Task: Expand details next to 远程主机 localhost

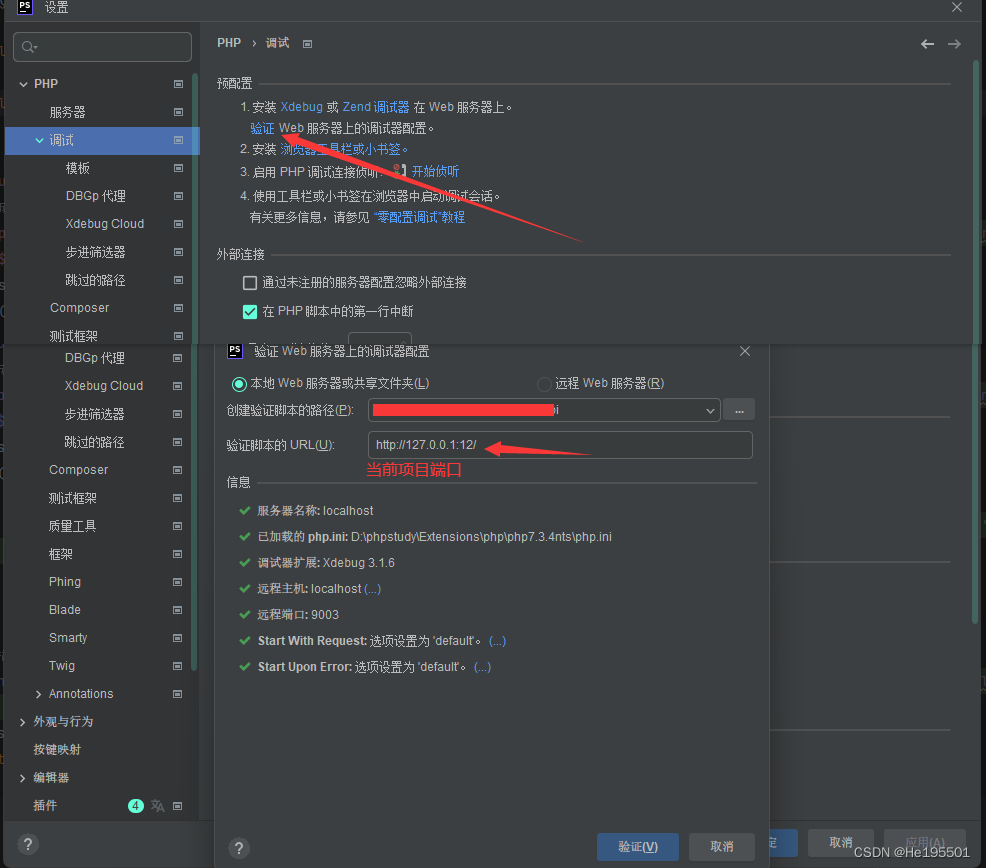Action: 372,589
